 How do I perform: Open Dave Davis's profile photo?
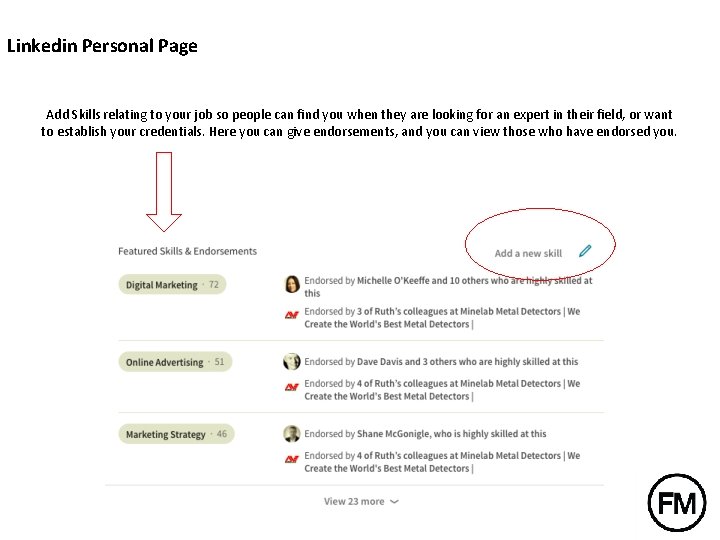click(x=292, y=362)
